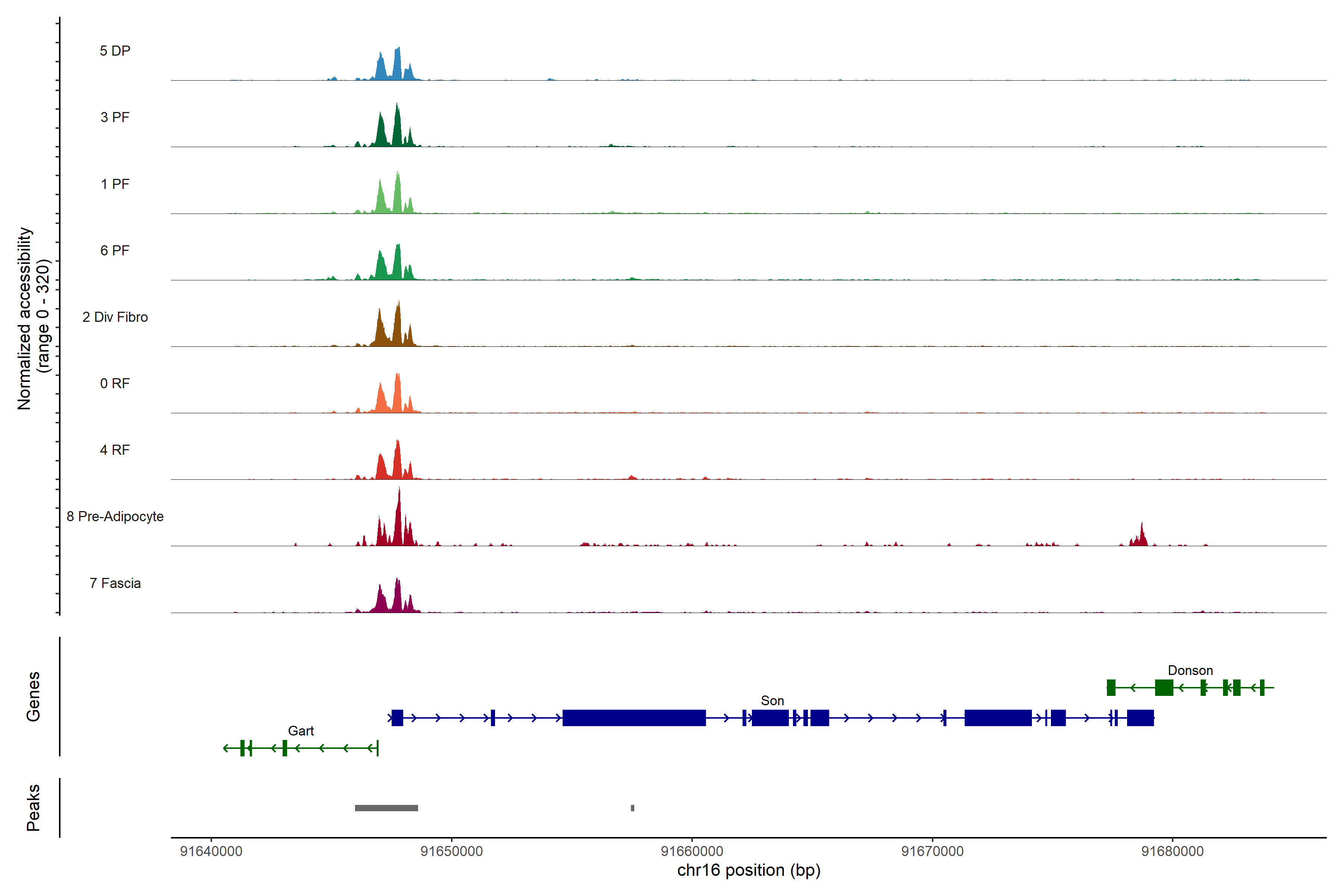
Task: Click the largest blue Son exon block
Action: click(634, 718)
